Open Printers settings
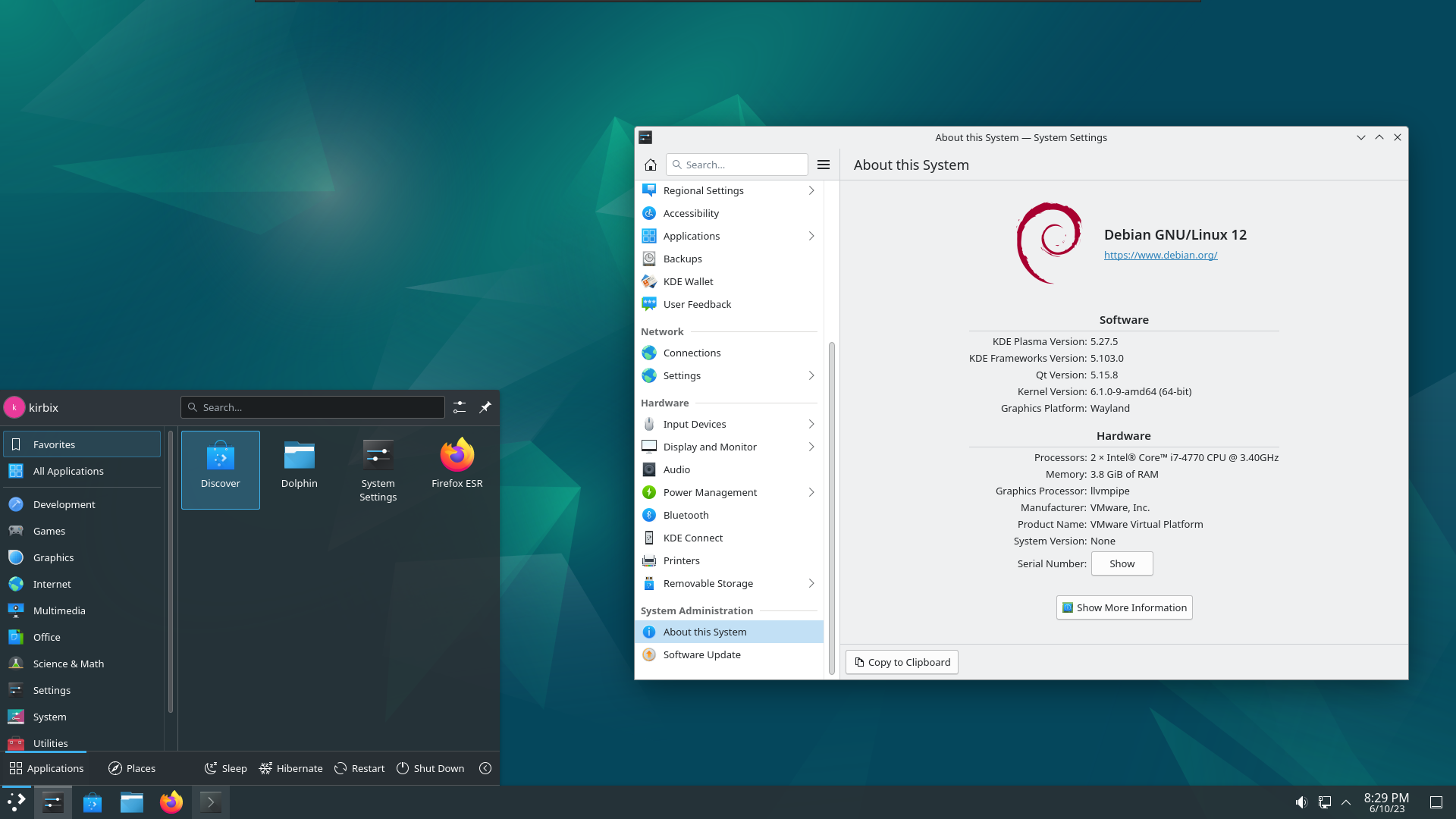1456x819 pixels. pos(681,560)
